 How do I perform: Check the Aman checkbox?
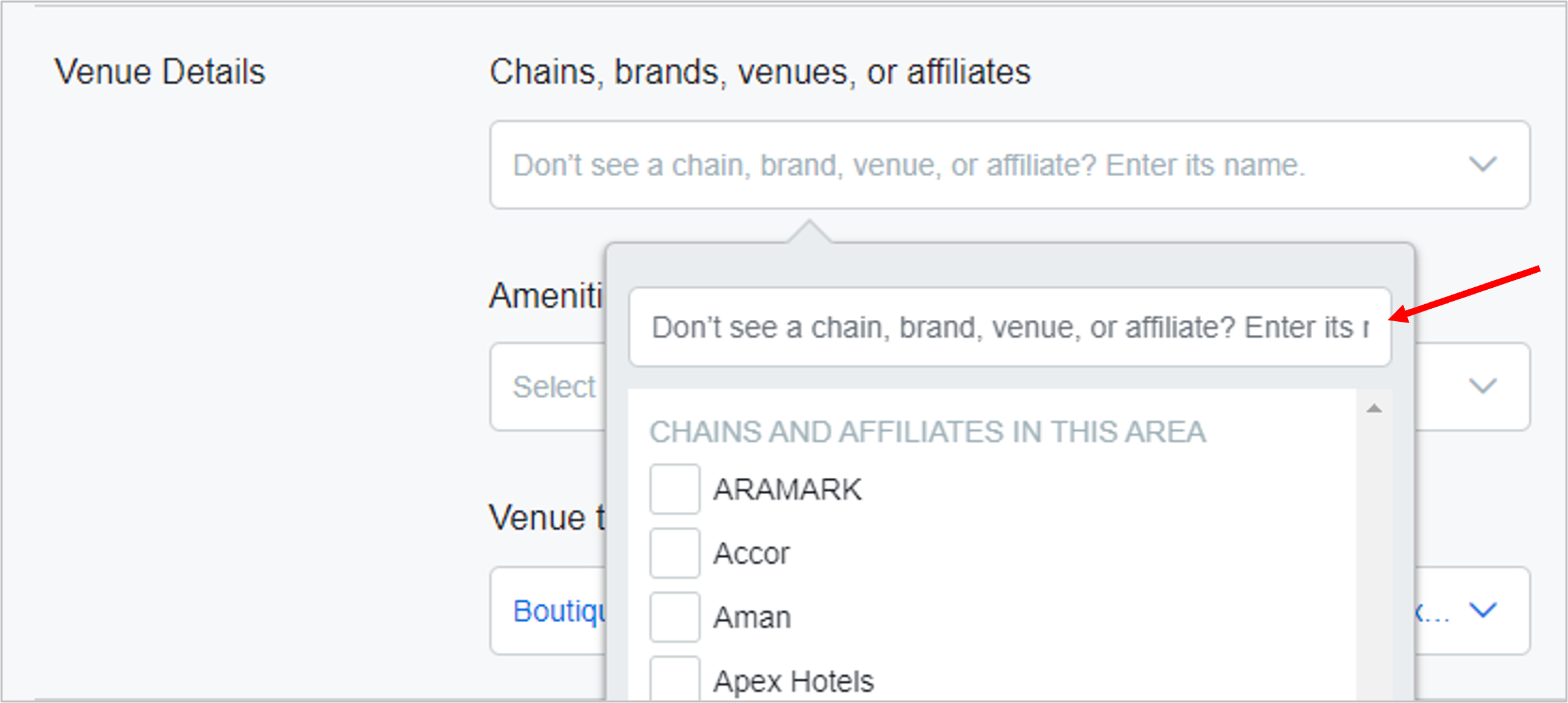coord(674,617)
